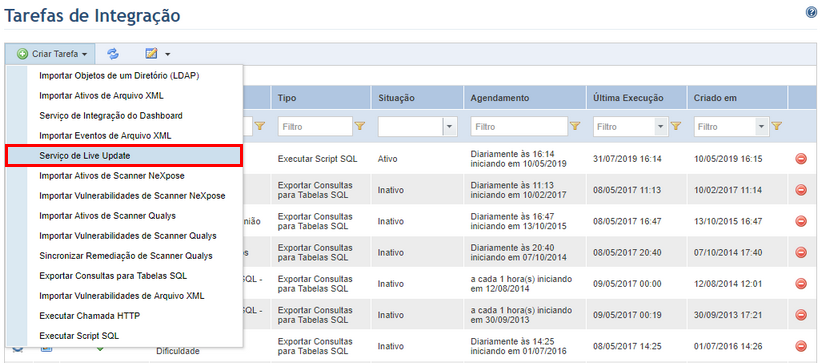Open the Situação filter dropdown
Viewport: 822px width, 363px height.
point(450,126)
